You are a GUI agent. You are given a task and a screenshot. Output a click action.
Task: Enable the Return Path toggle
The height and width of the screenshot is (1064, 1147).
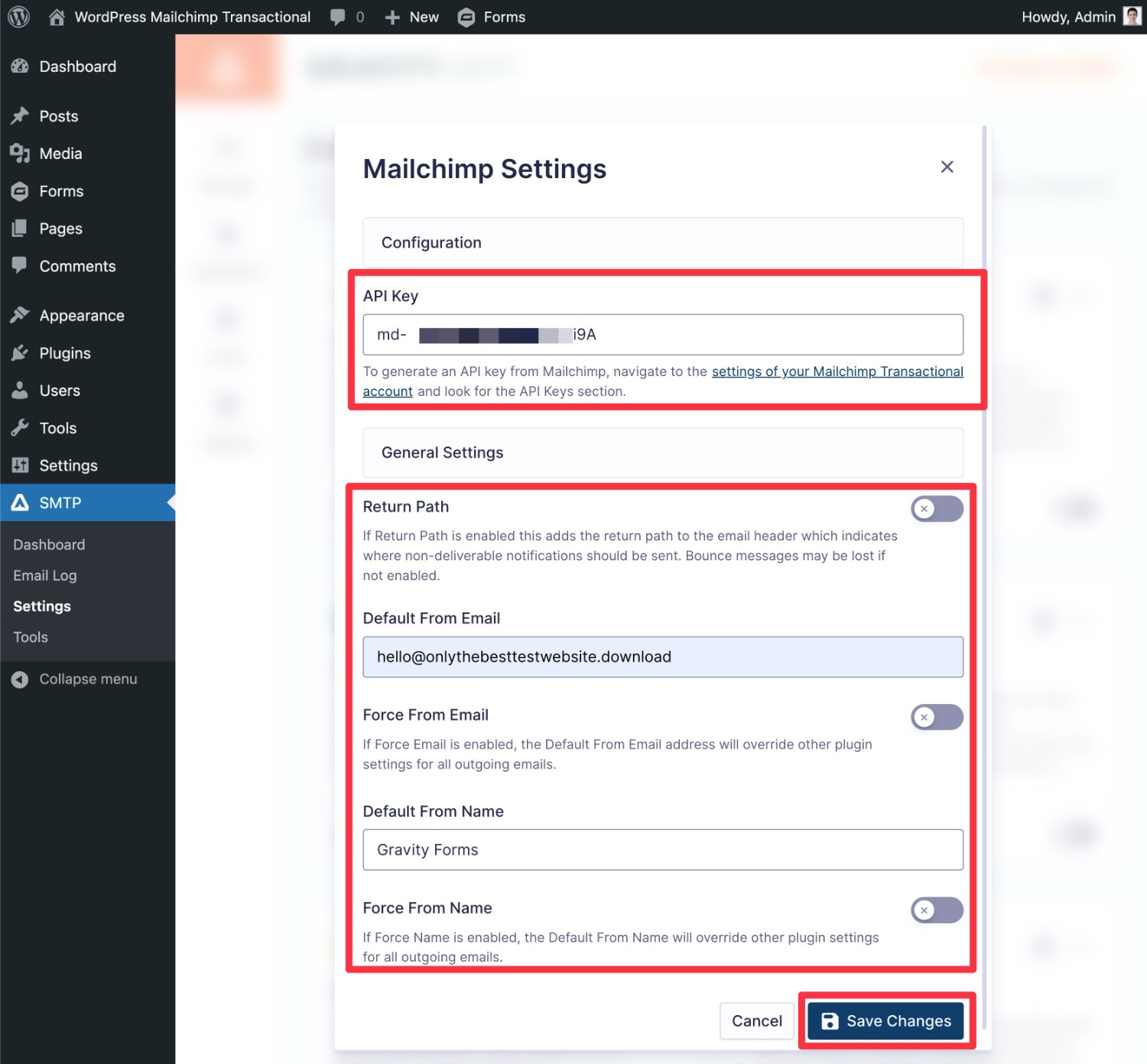point(937,509)
